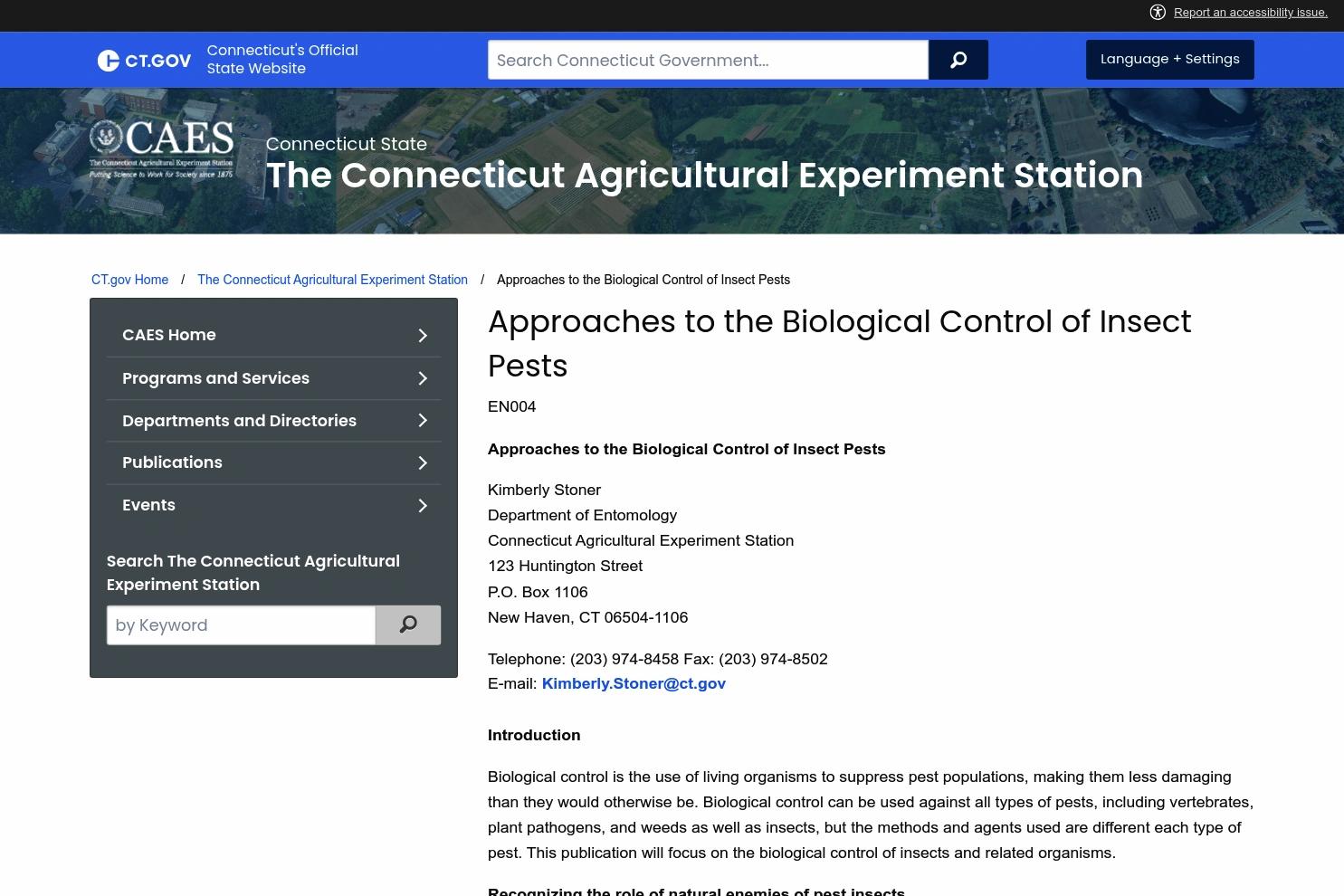Image resolution: width=1344 pixels, height=896 pixels.
Task: Click the Connecticut Government search magnifier button
Action: click(x=958, y=60)
